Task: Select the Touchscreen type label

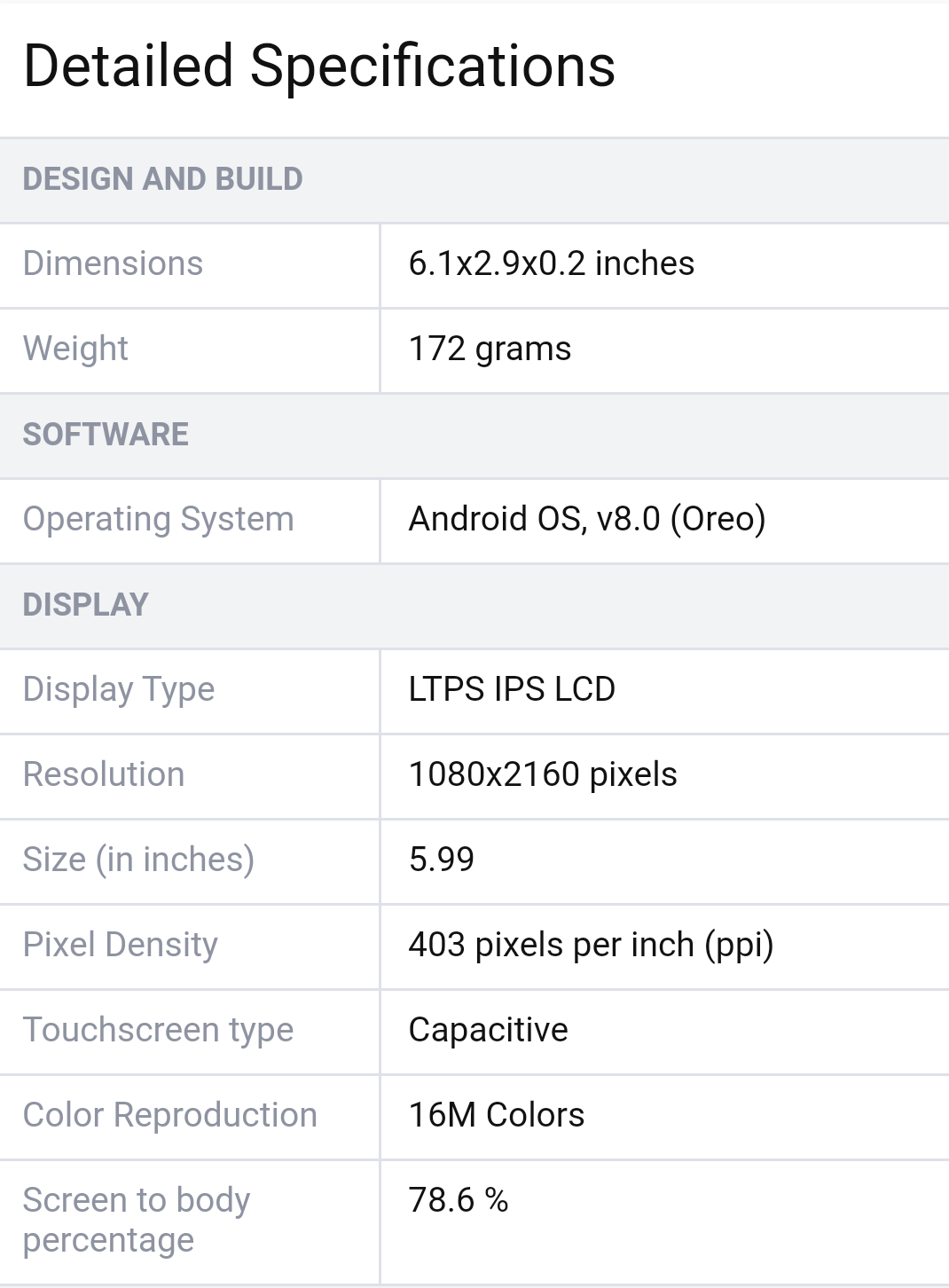Action: (x=159, y=1030)
